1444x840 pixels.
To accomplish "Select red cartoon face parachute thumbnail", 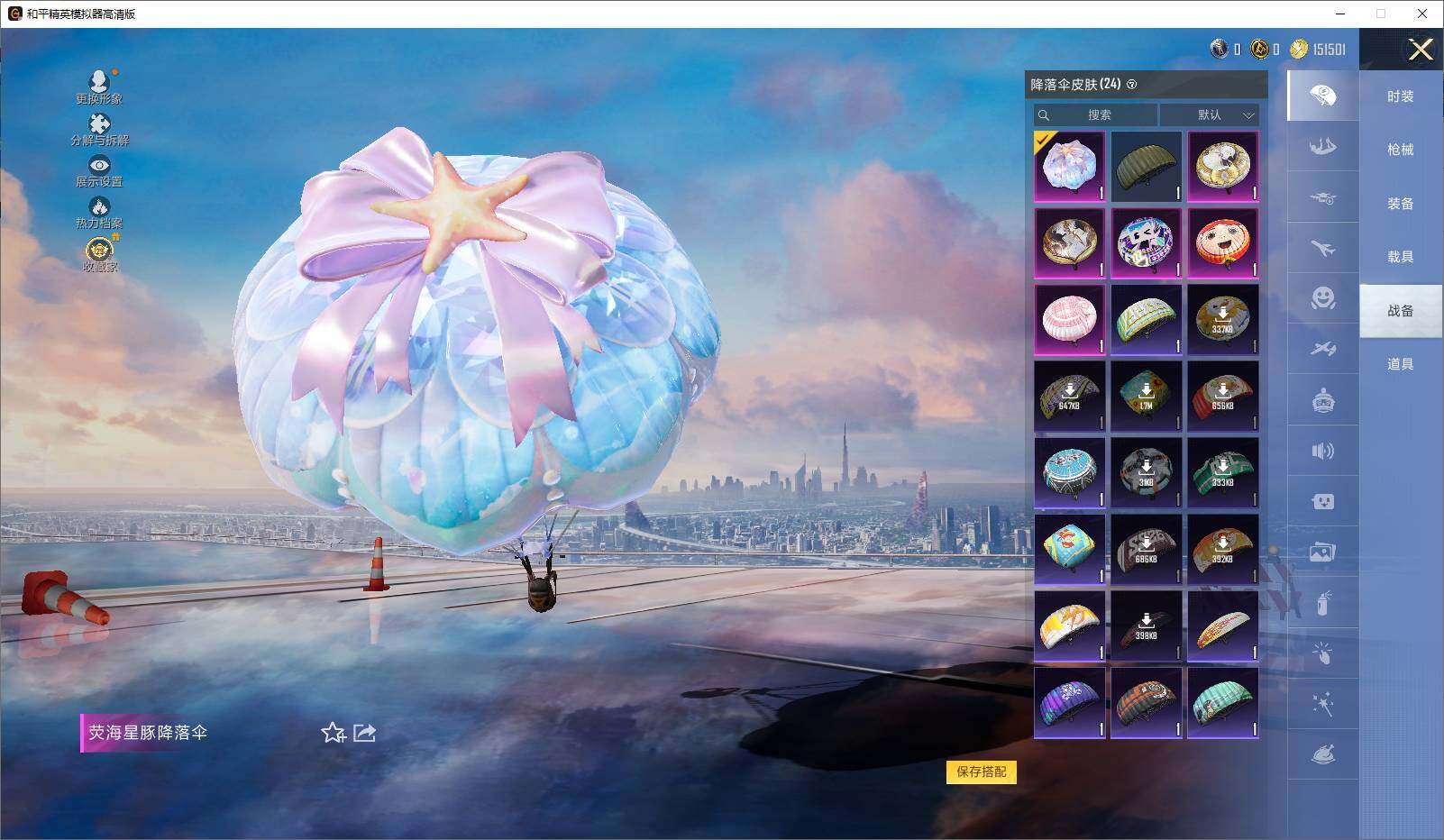I will [x=1223, y=243].
